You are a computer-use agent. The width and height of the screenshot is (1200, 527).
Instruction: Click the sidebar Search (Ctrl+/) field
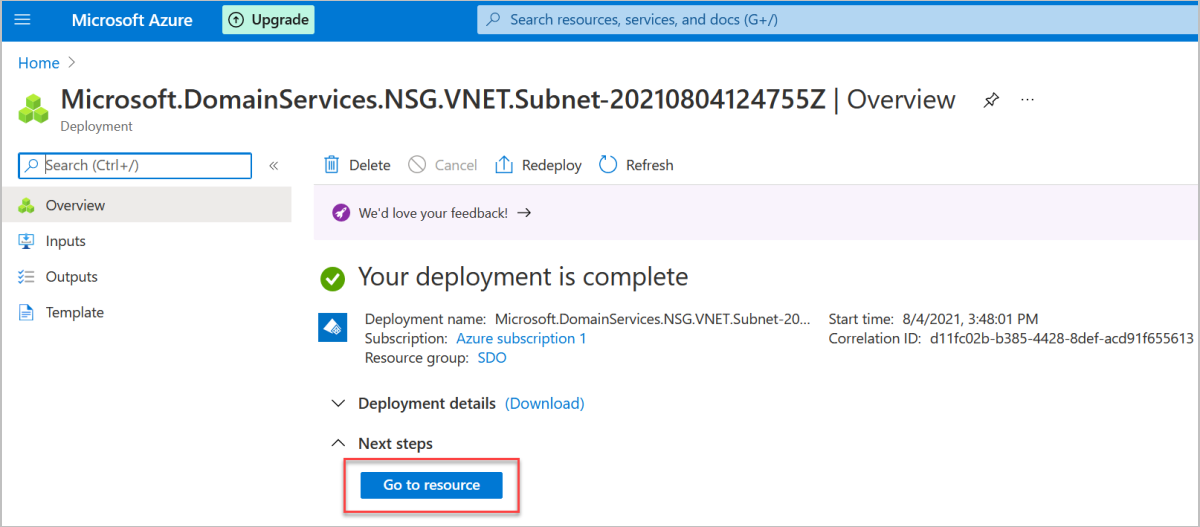[135, 165]
